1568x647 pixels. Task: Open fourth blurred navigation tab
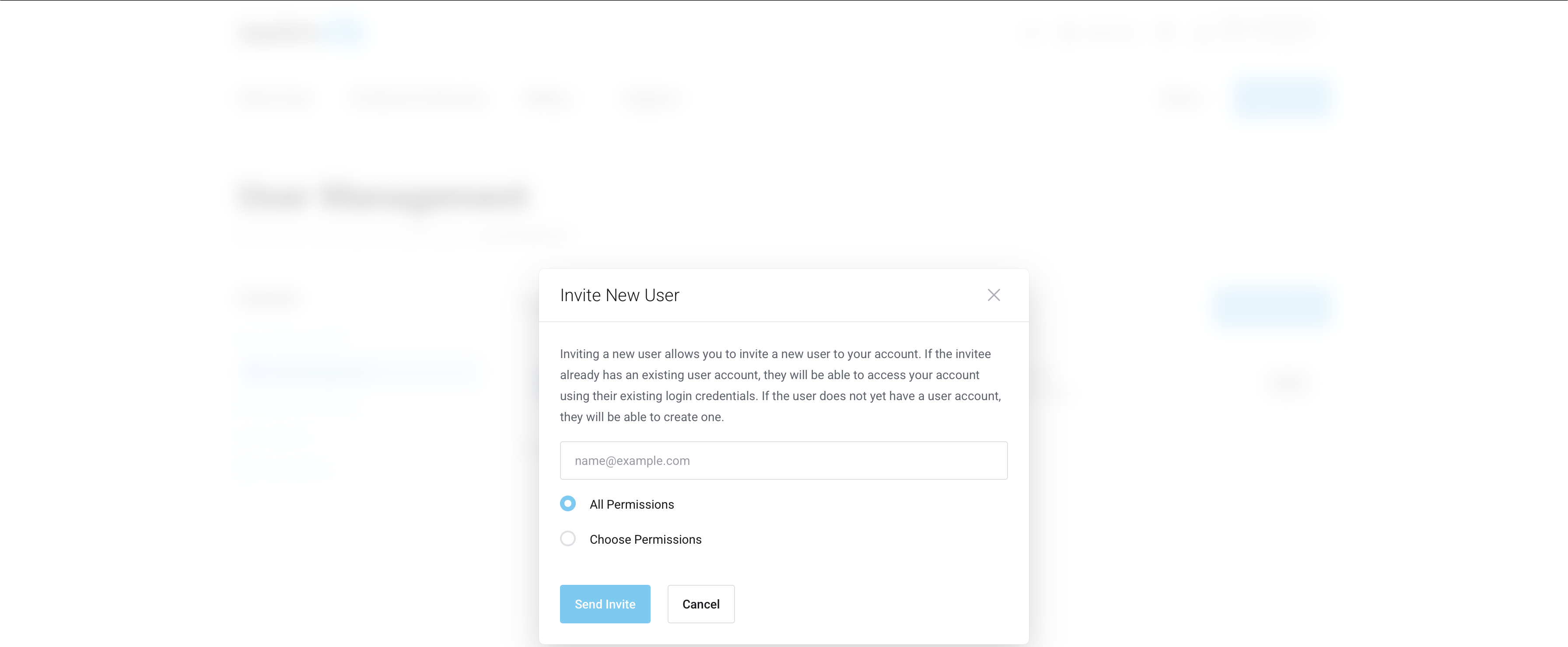coord(651,98)
